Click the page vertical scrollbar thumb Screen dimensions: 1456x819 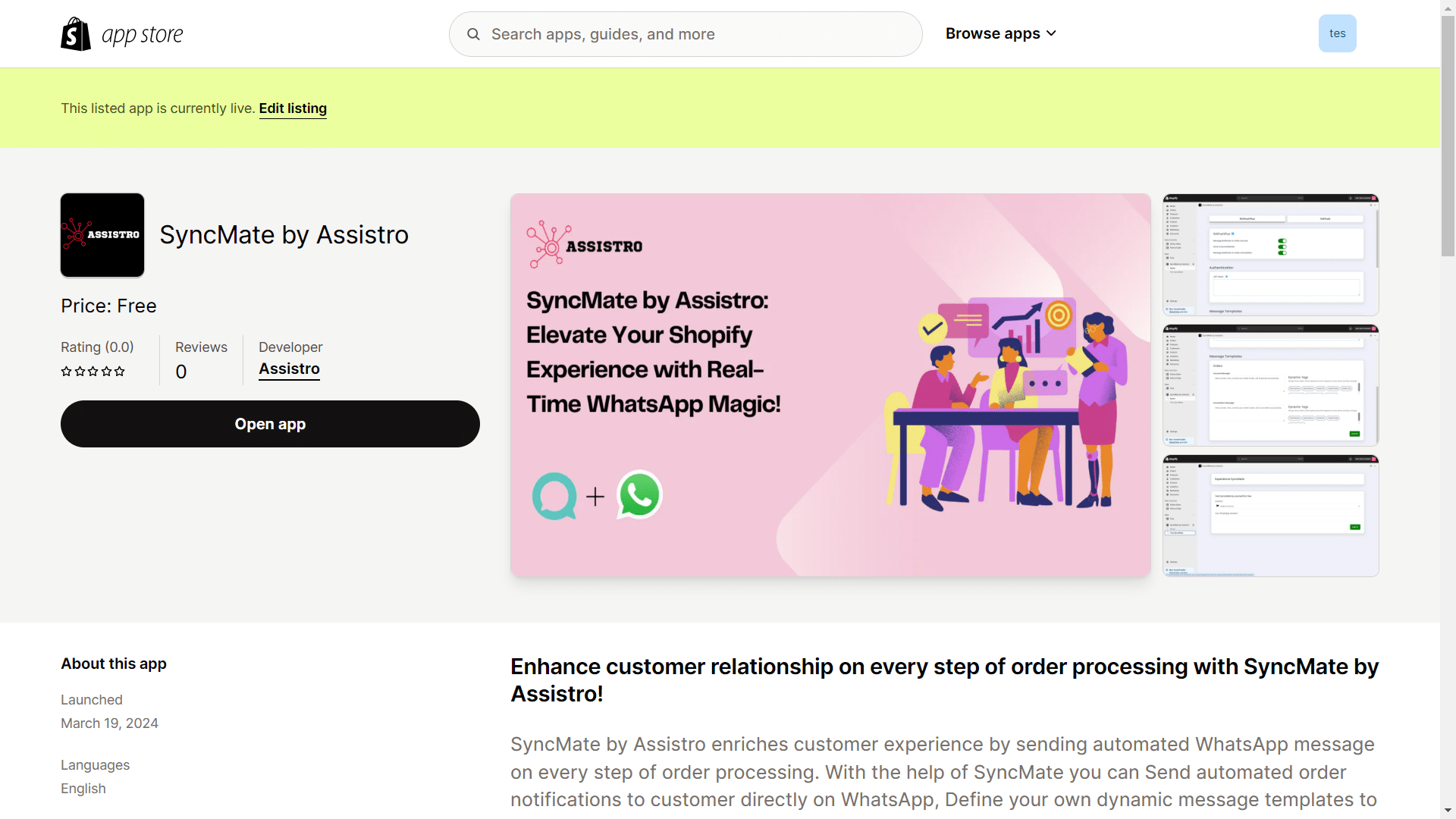(1448, 136)
